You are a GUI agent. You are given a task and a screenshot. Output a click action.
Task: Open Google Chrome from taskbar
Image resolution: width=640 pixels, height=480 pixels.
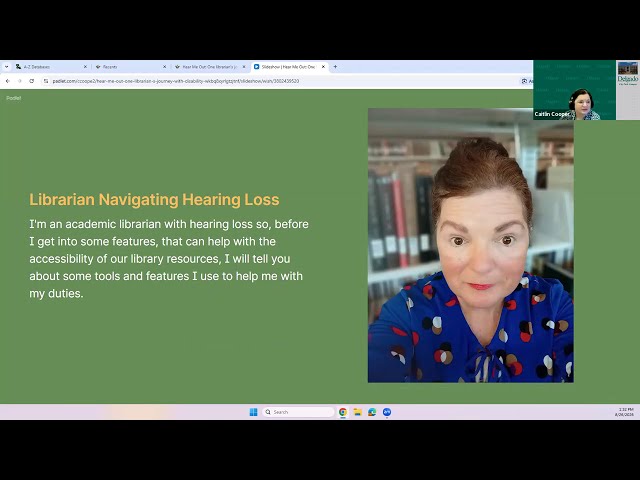[343, 412]
